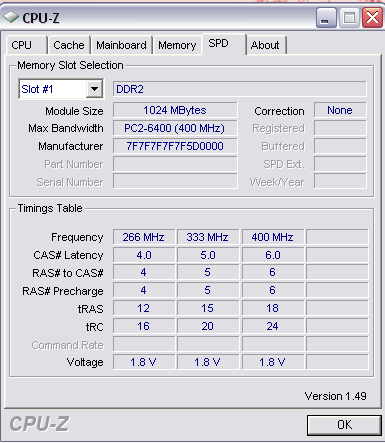This screenshot has width=385, height=443.
Task: Click the empty Serial Number field
Action: pos(175,182)
